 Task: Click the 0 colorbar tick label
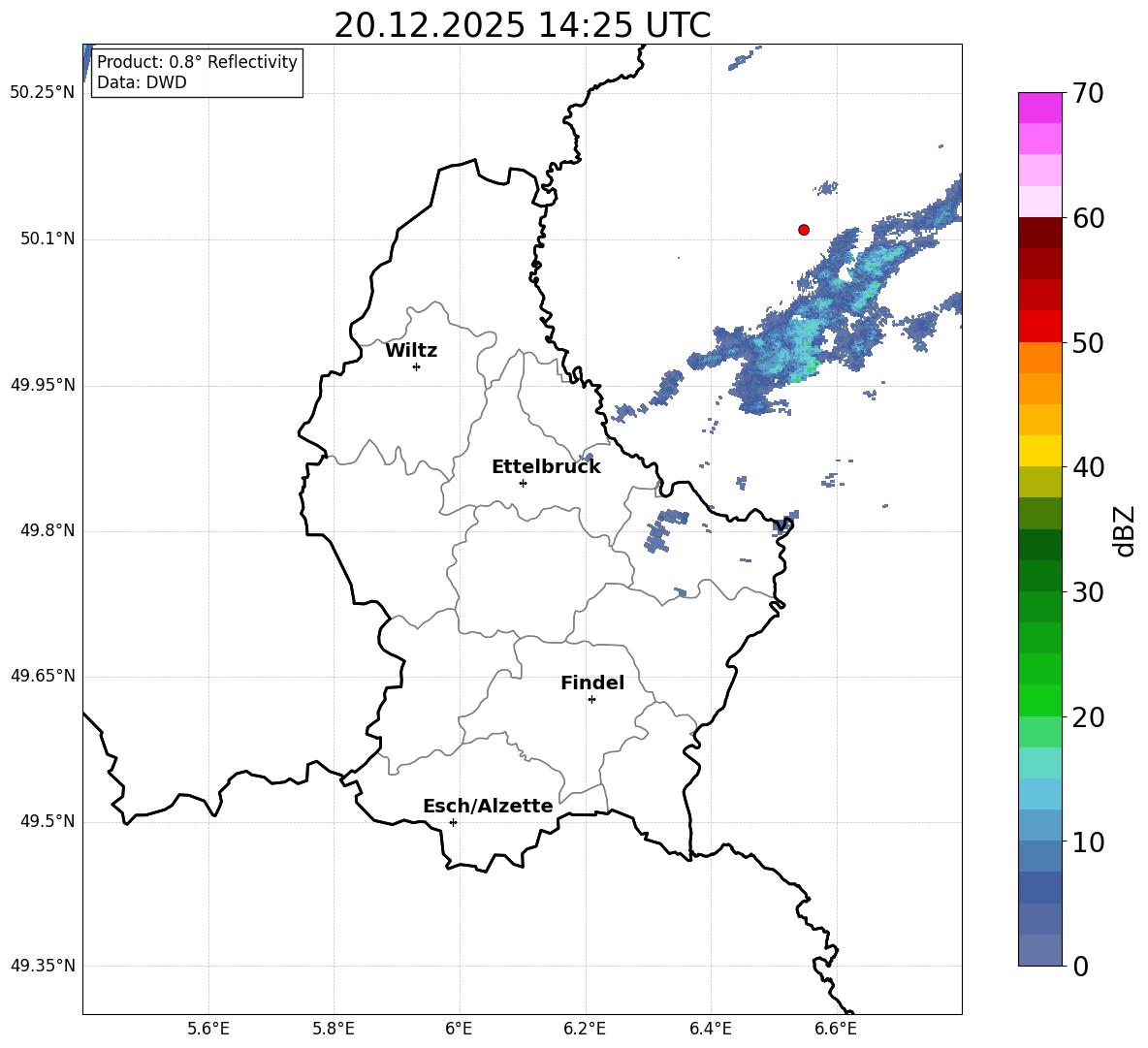(x=1081, y=967)
